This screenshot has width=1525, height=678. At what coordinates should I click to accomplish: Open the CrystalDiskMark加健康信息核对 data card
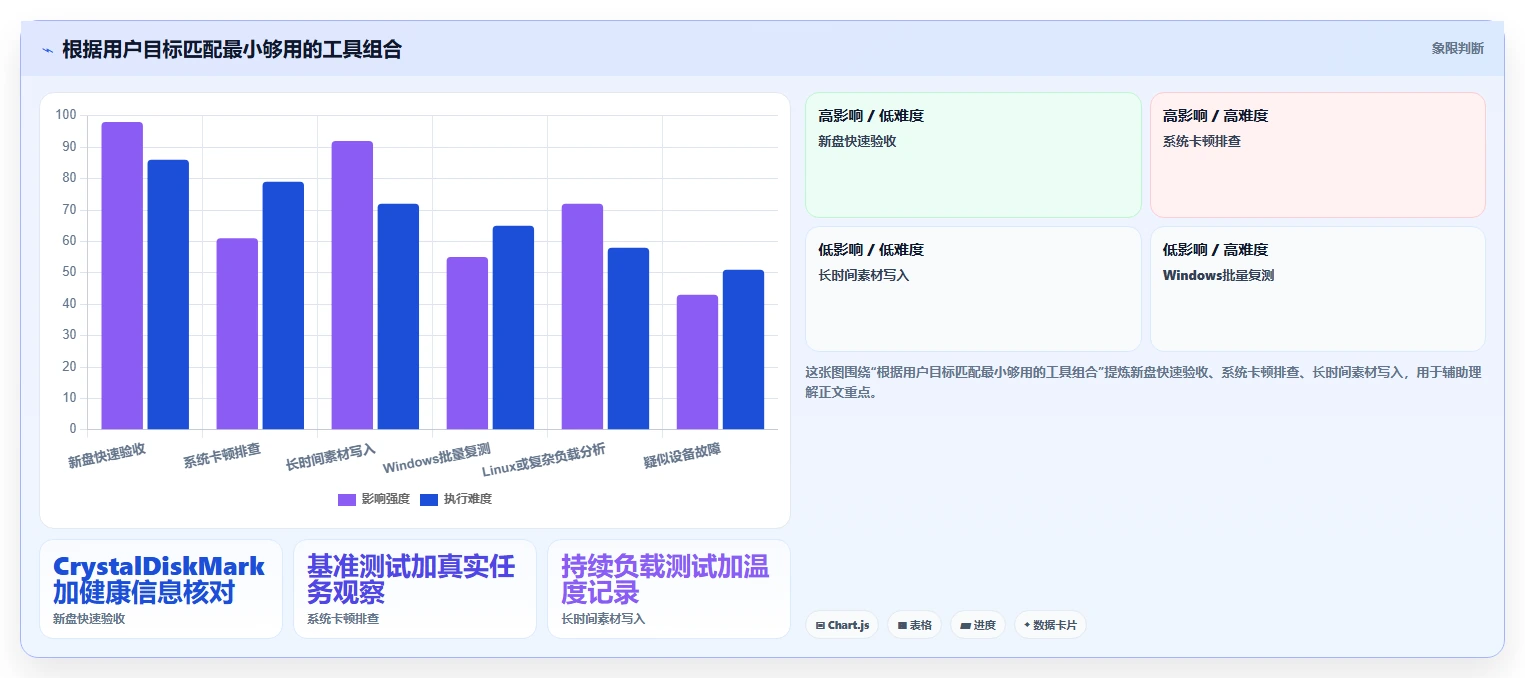161,589
